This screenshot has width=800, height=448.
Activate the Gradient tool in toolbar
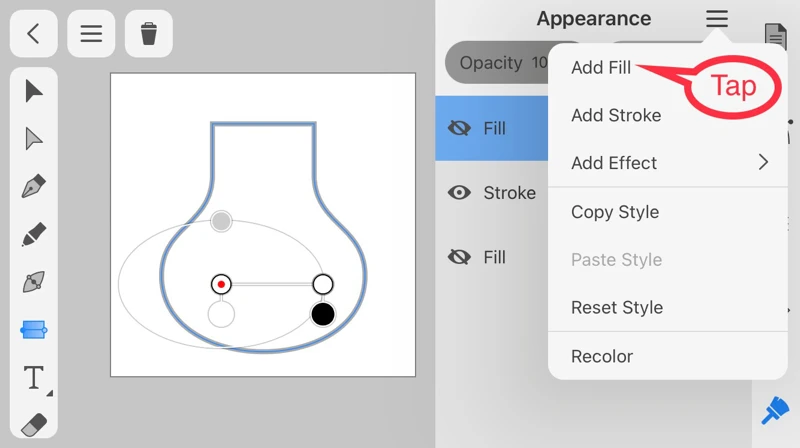(x=34, y=330)
